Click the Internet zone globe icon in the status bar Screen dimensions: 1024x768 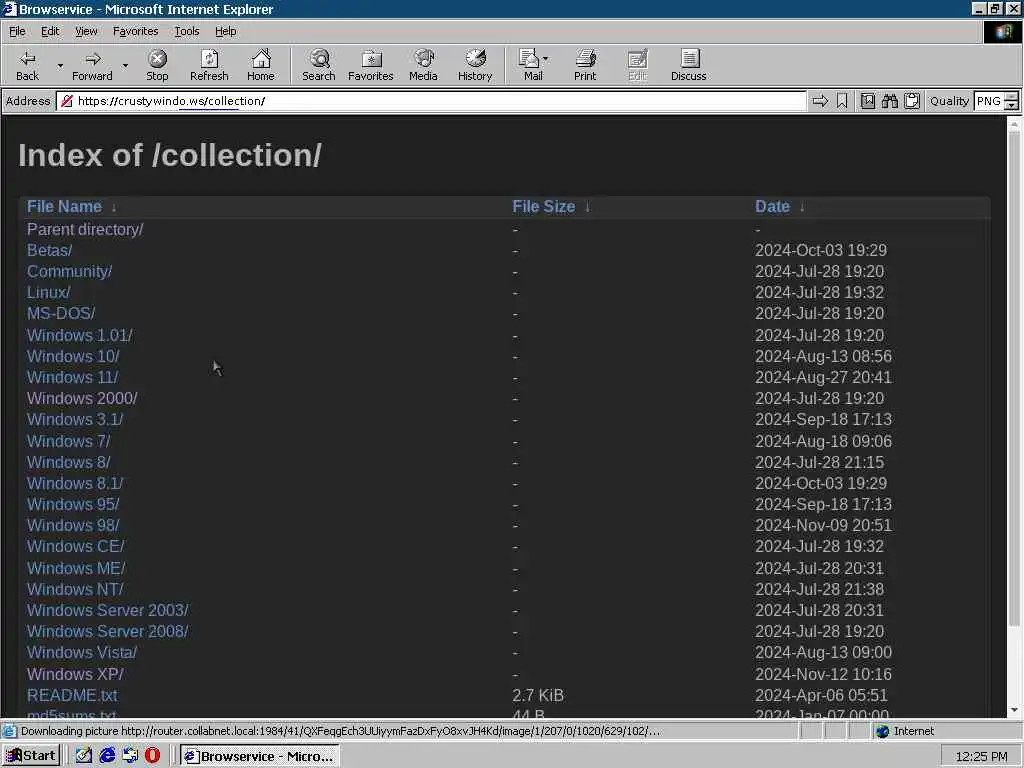[882, 731]
